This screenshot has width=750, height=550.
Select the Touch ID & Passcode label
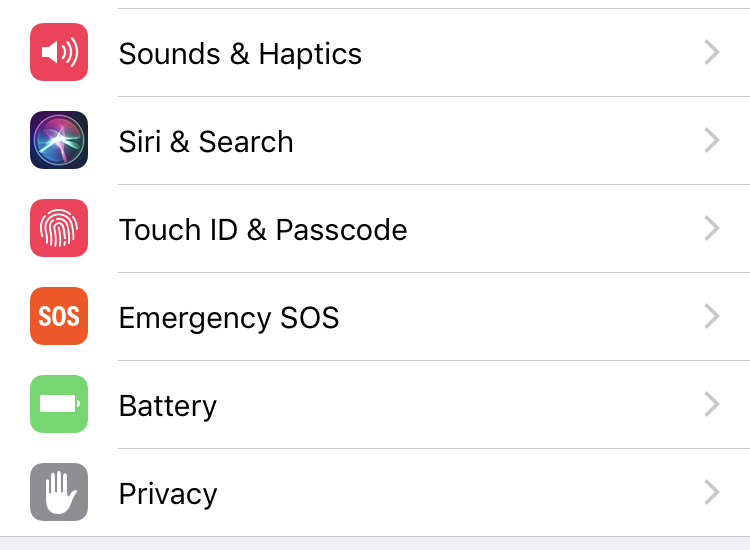pos(263,230)
